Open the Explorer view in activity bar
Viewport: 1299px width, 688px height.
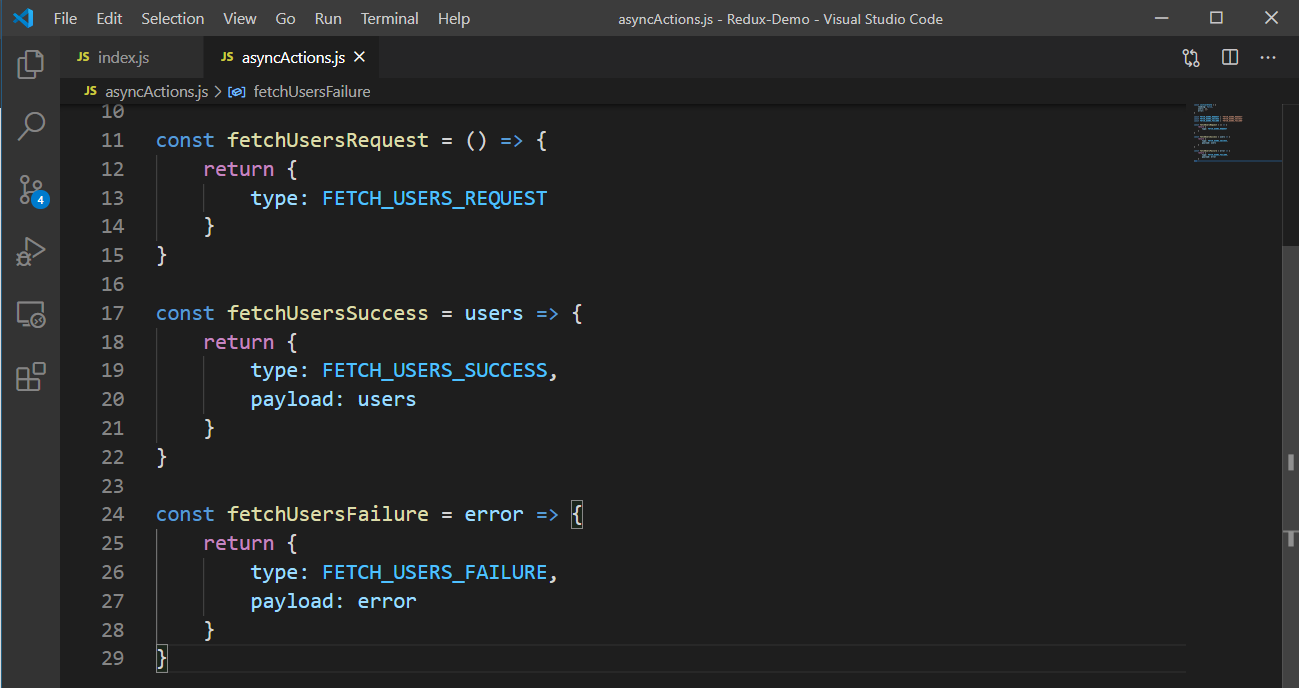coord(31,65)
